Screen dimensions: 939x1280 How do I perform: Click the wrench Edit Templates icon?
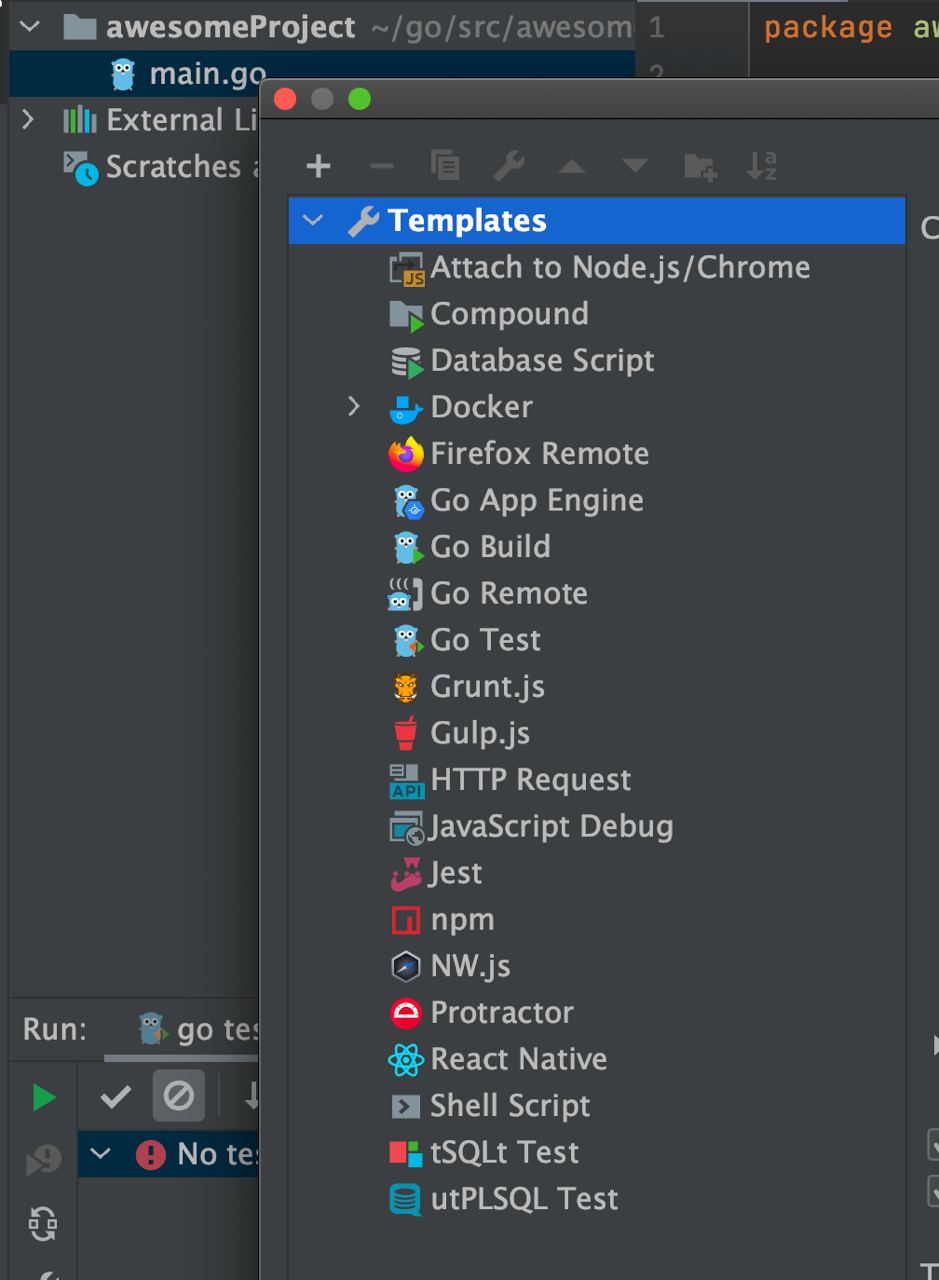509,166
